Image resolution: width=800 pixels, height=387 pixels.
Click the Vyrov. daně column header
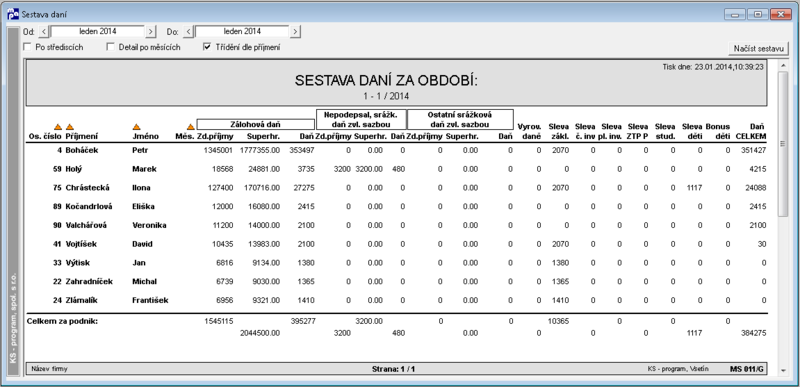[x=529, y=132]
